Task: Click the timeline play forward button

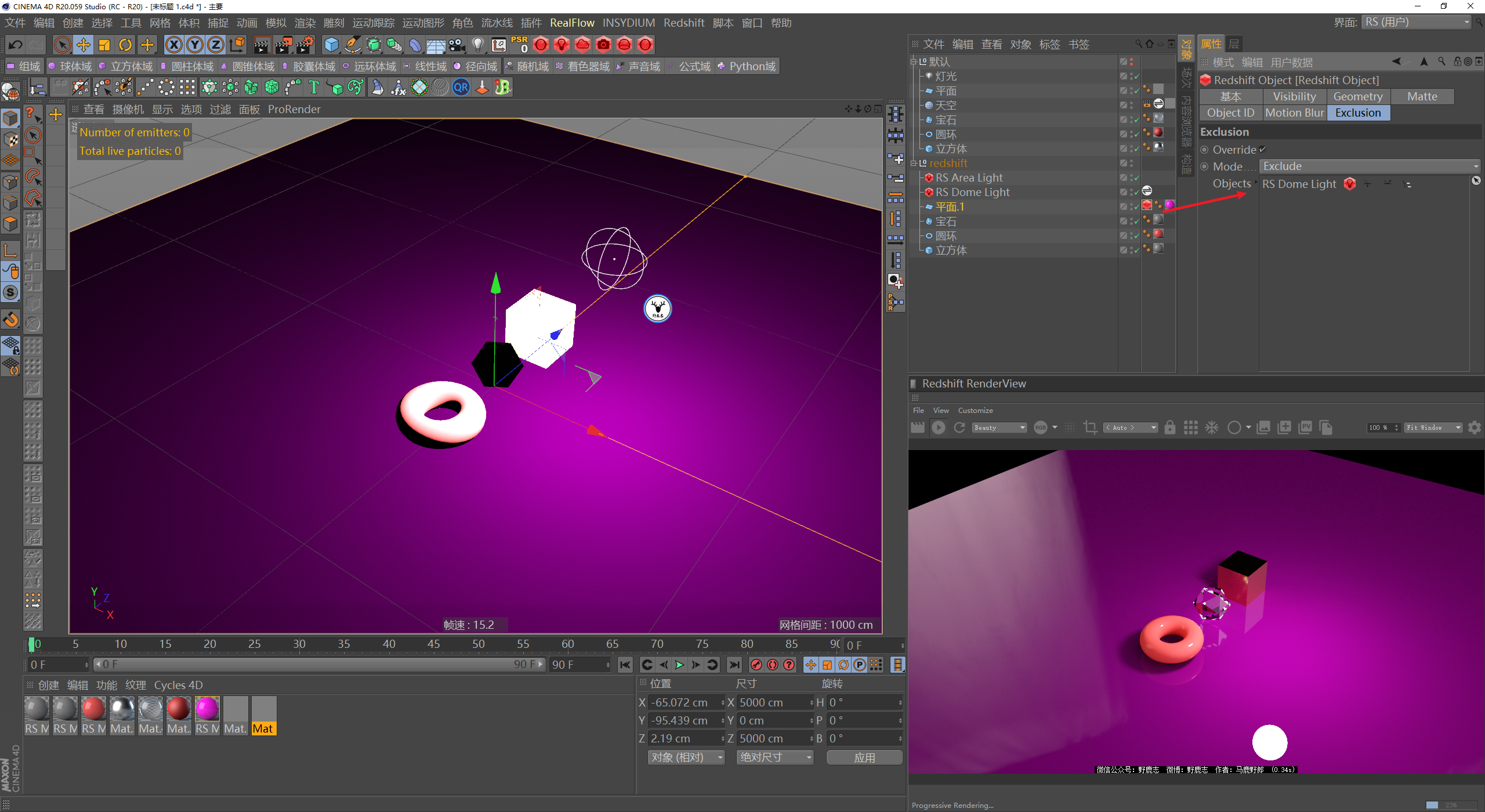Action: tap(679, 665)
